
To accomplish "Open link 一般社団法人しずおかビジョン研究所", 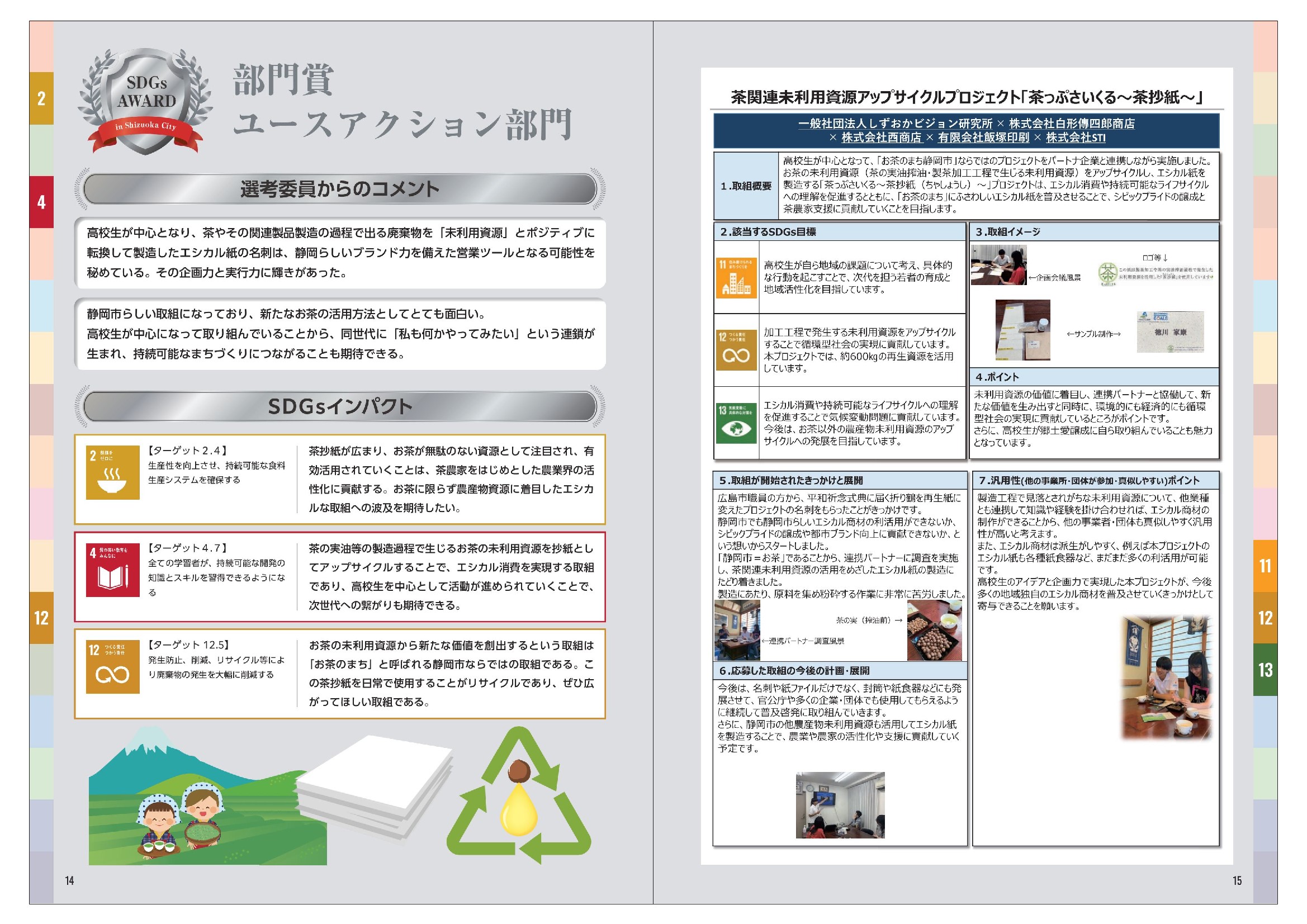I will [x=895, y=124].
